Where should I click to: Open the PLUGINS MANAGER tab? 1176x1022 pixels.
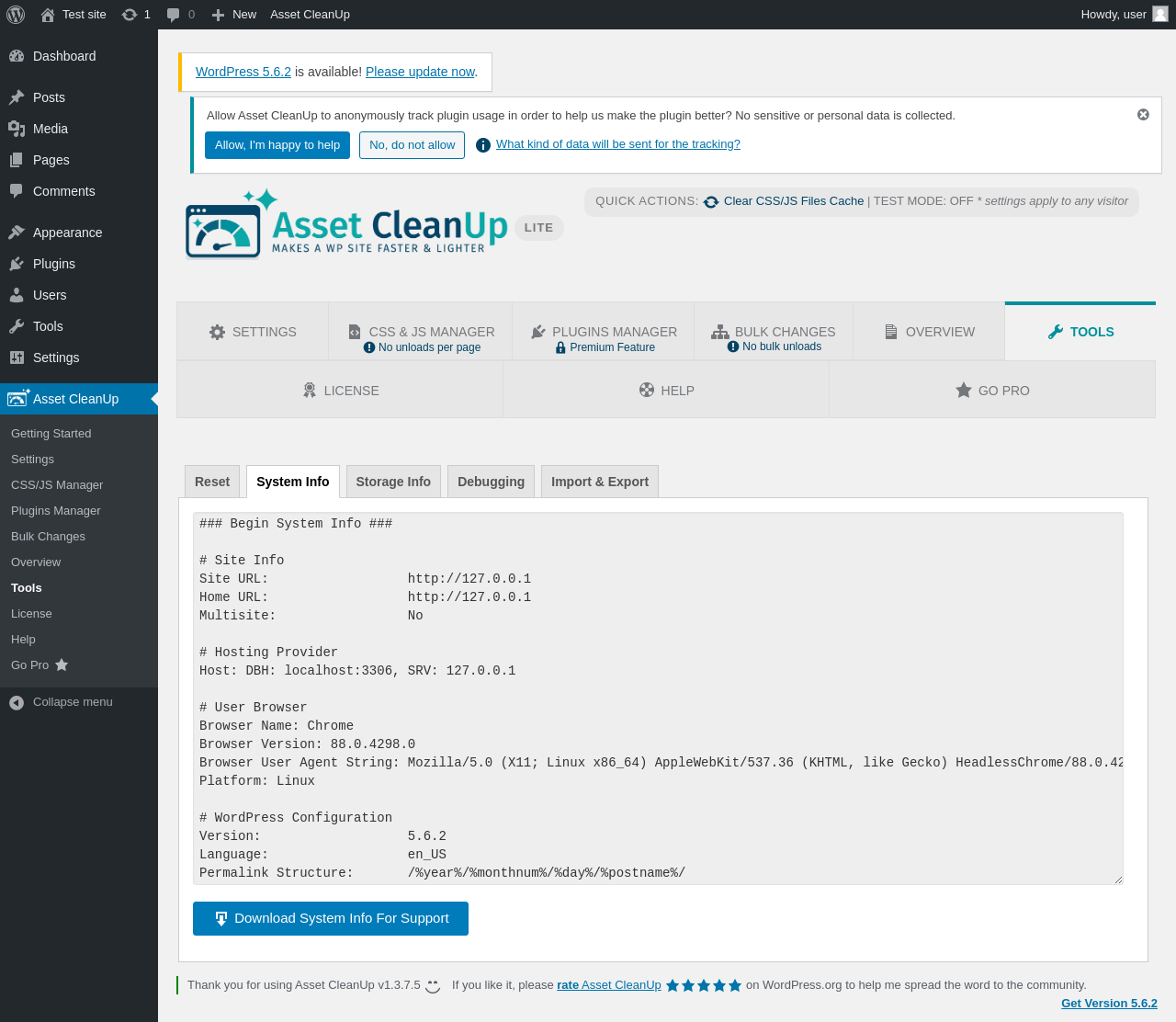click(604, 331)
